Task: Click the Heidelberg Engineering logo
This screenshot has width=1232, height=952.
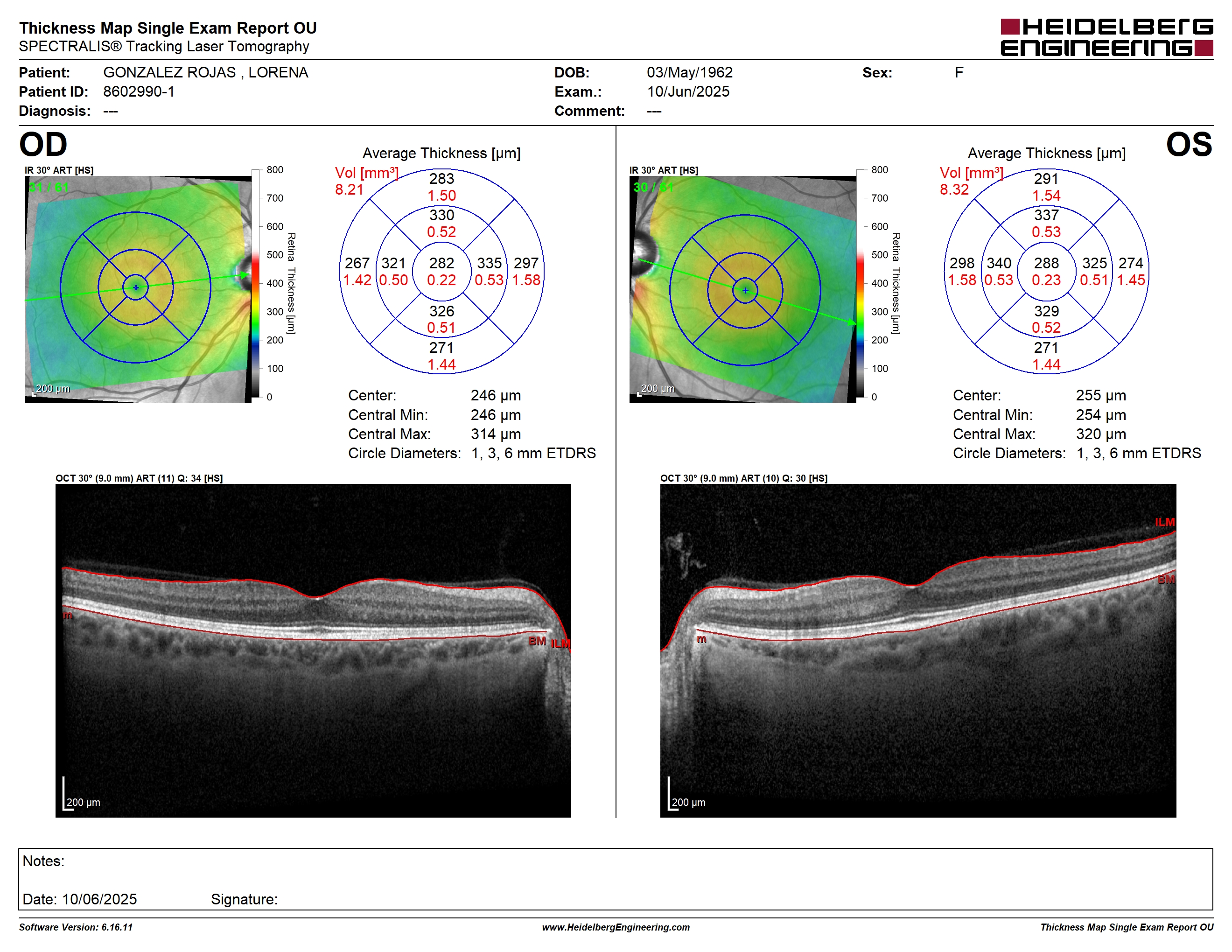Action: tap(1107, 38)
